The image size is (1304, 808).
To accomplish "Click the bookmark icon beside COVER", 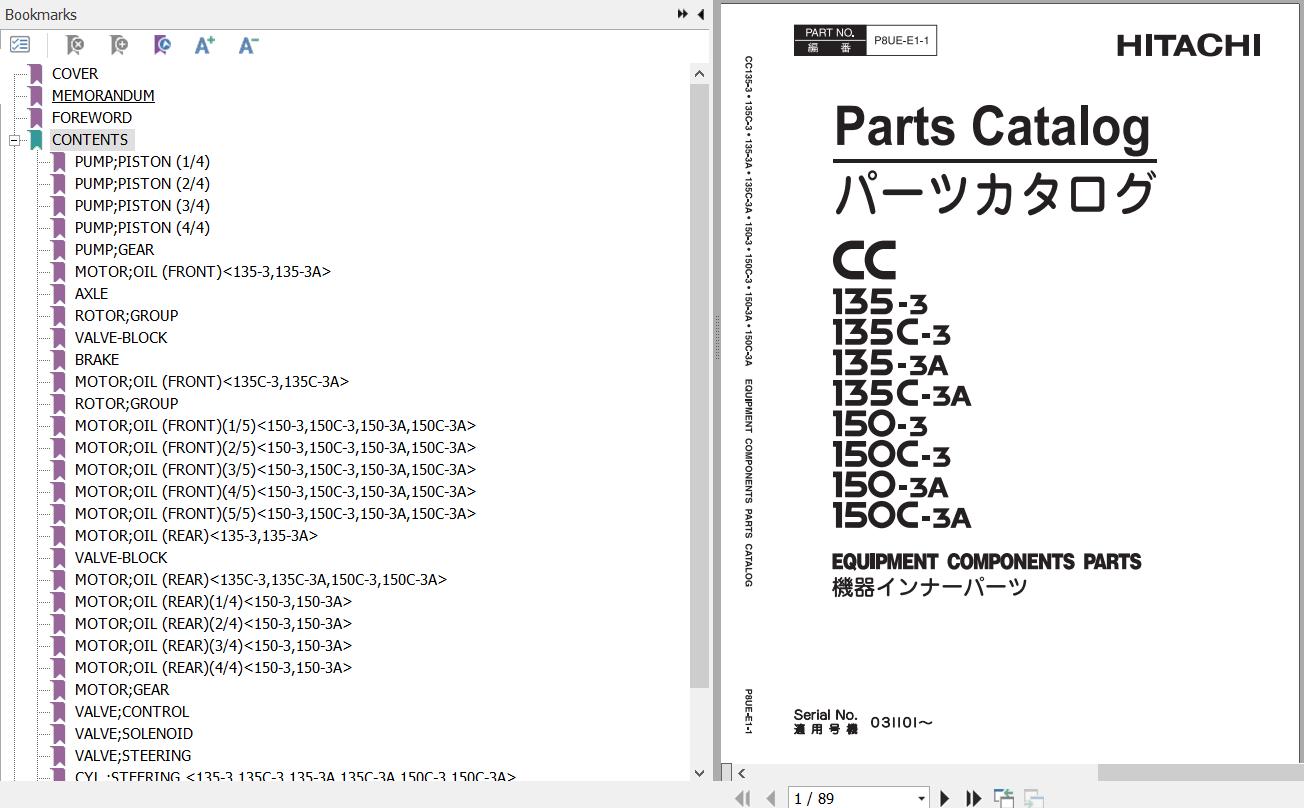I will [x=36, y=73].
